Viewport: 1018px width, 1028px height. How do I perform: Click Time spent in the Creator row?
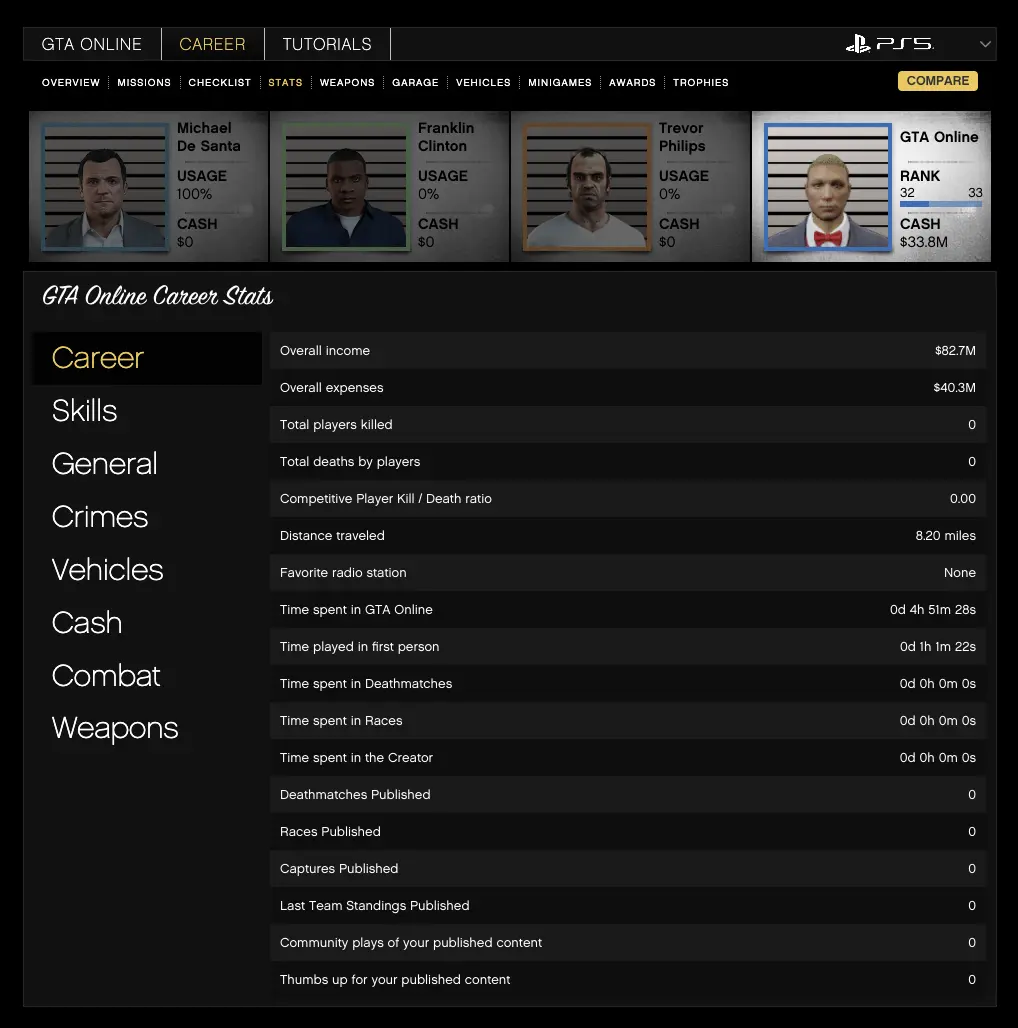(x=627, y=758)
